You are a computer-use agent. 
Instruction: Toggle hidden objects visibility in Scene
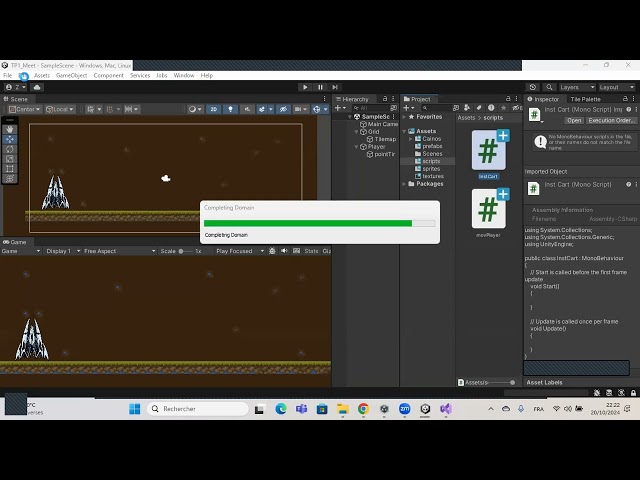click(x=283, y=109)
